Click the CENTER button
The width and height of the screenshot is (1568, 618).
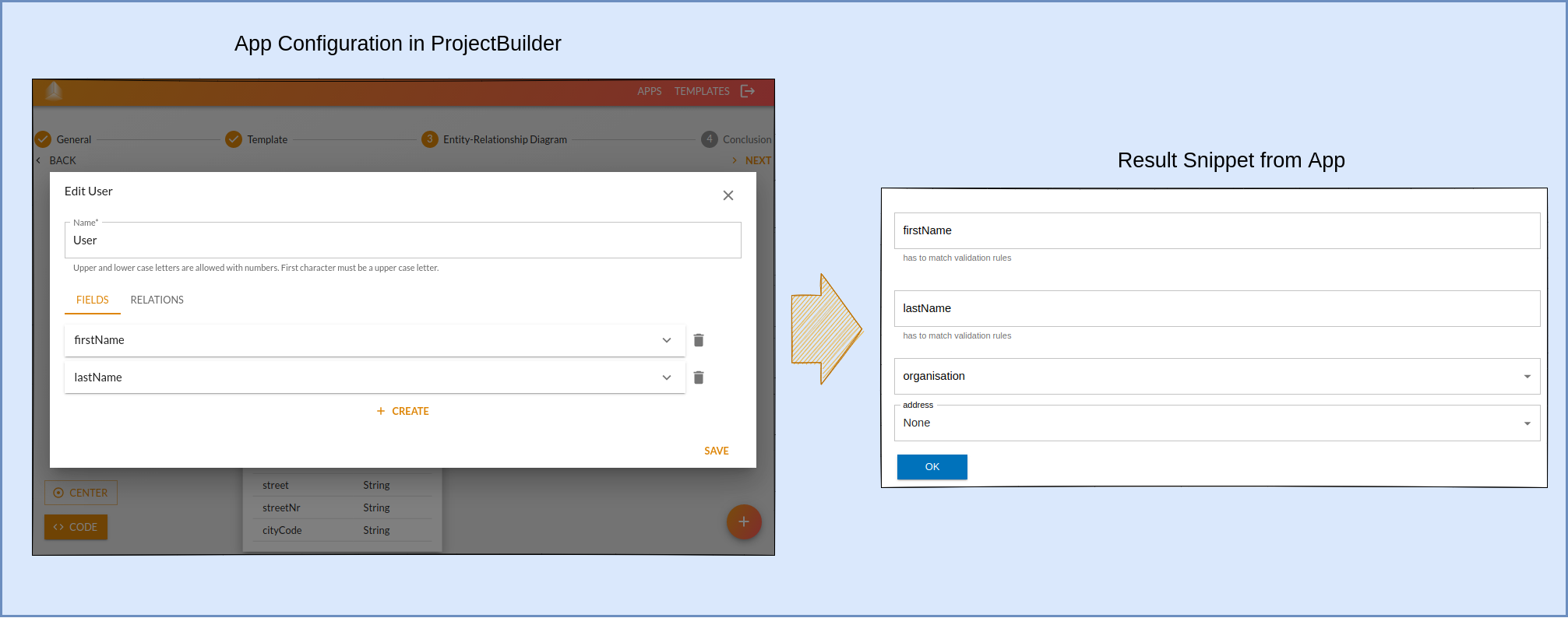[x=81, y=493]
